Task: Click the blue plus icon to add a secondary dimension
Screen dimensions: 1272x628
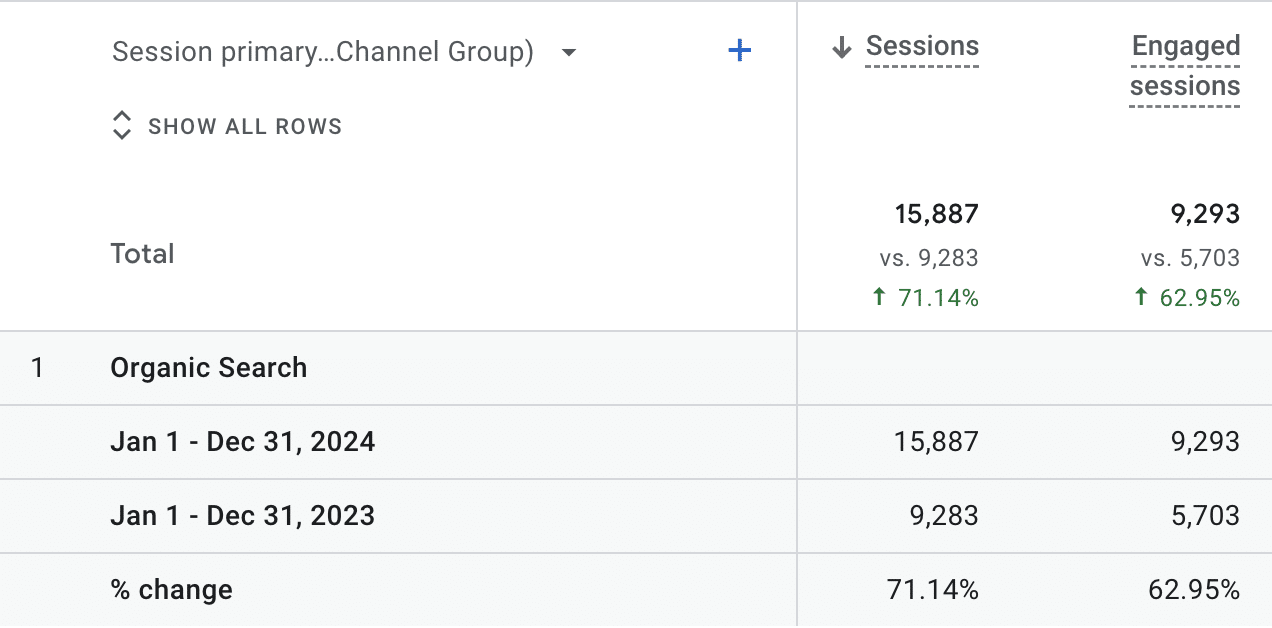Action: tap(739, 51)
